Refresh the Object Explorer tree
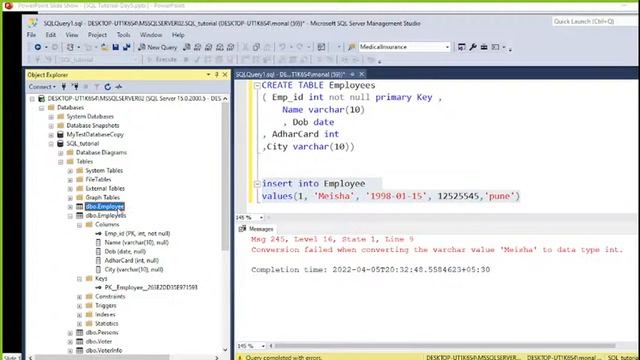The image size is (640, 360). (107, 87)
